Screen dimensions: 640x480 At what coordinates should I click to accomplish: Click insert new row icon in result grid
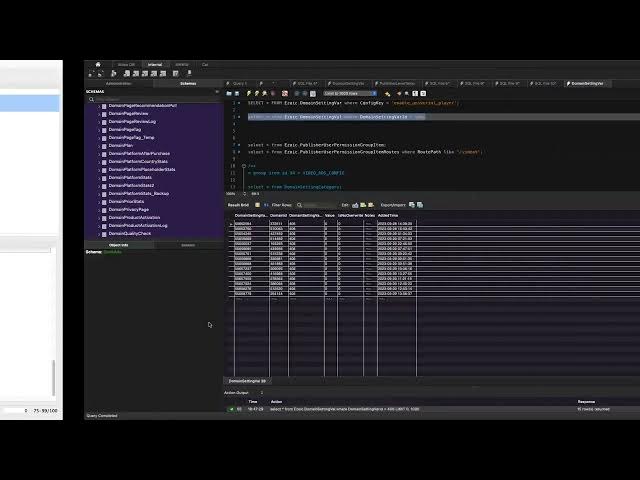[363, 205]
